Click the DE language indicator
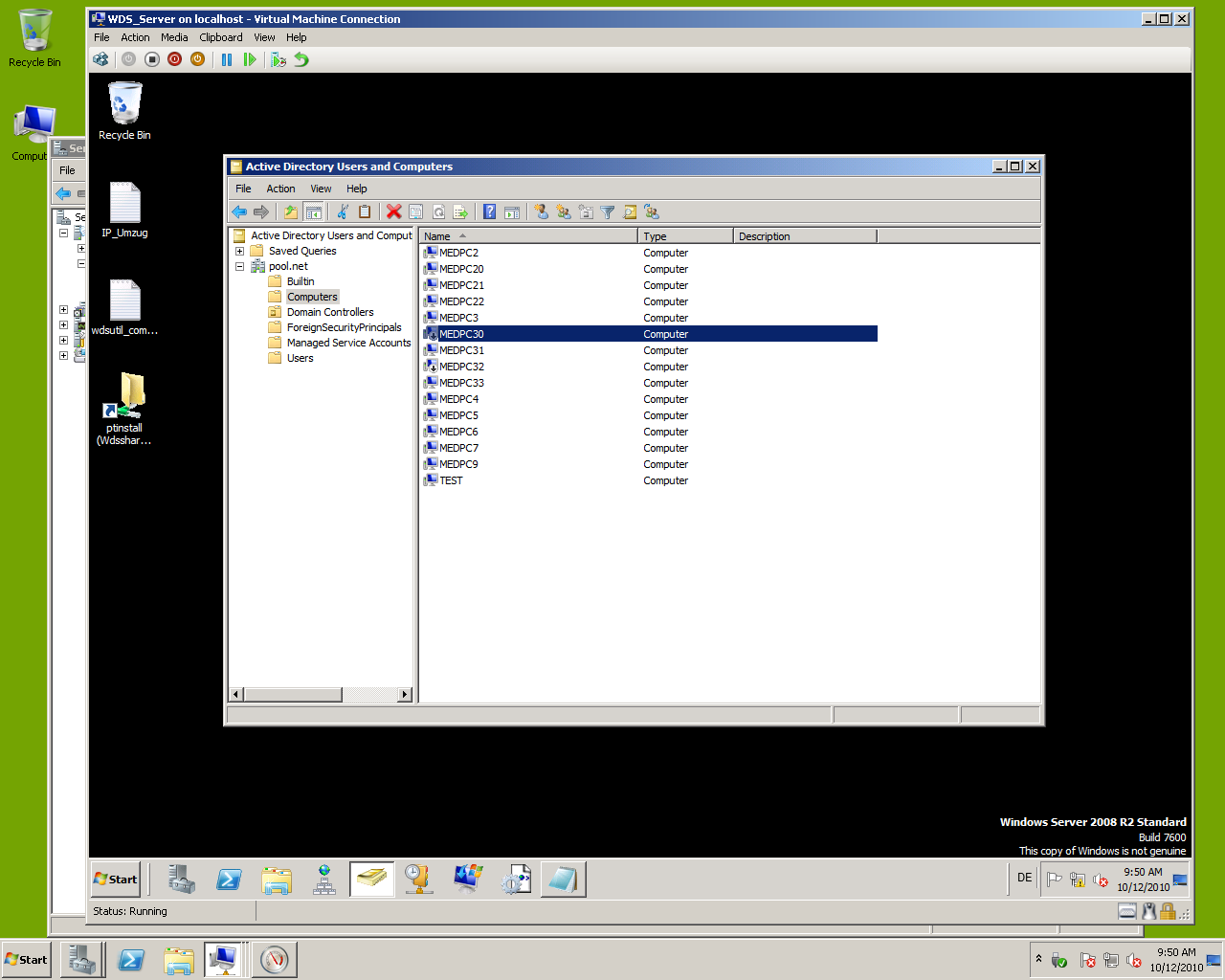 (x=1025, y=878)
